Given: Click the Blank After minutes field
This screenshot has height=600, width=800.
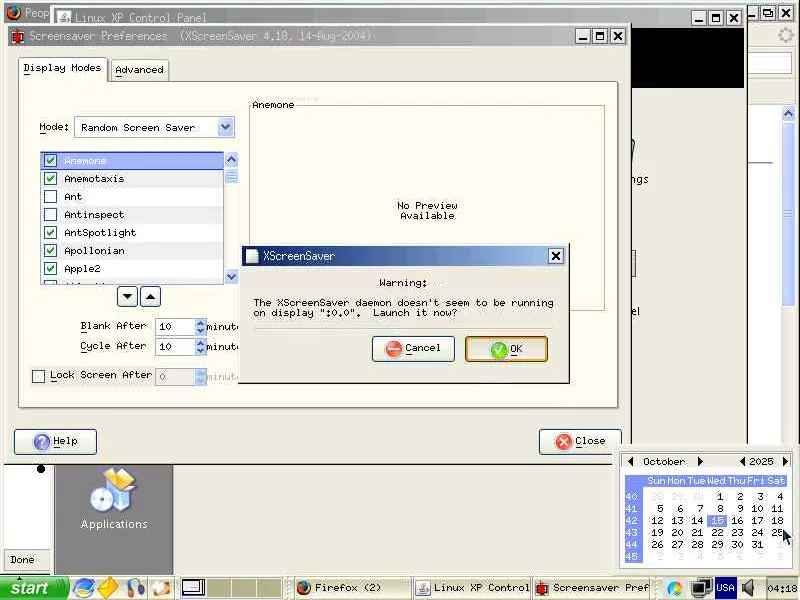Looking at the screenshot, I should 176,327.
